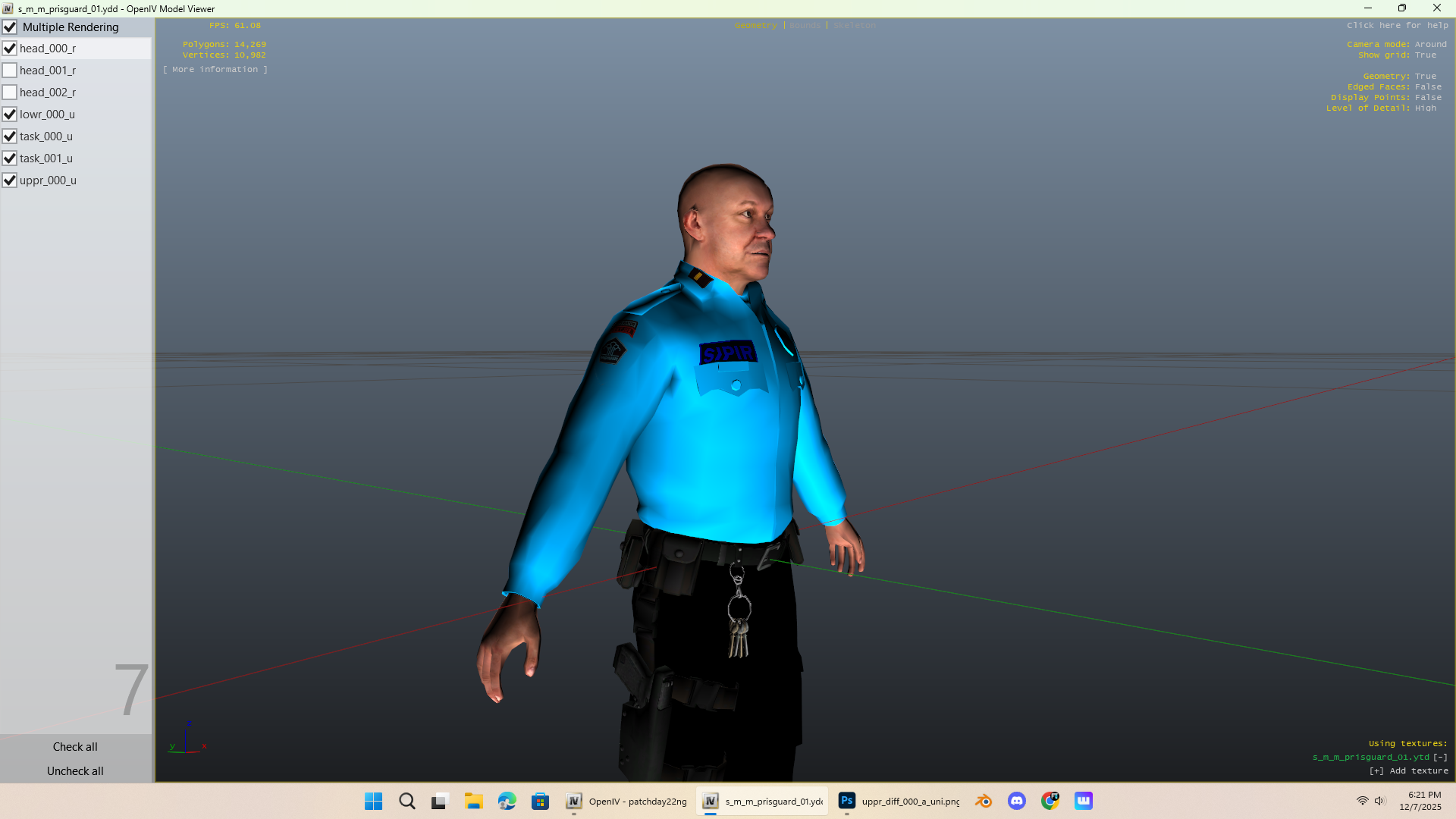Switch to the Bounds view tab
Screen dimensions: 1456x819
pos(805,26)
